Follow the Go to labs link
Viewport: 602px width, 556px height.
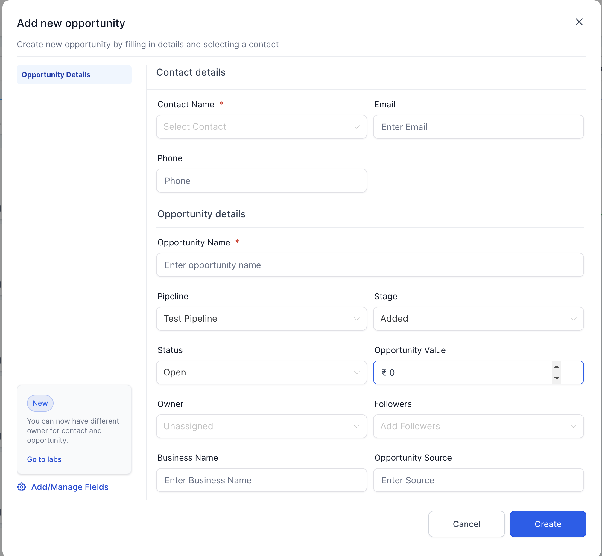point(44,459)
